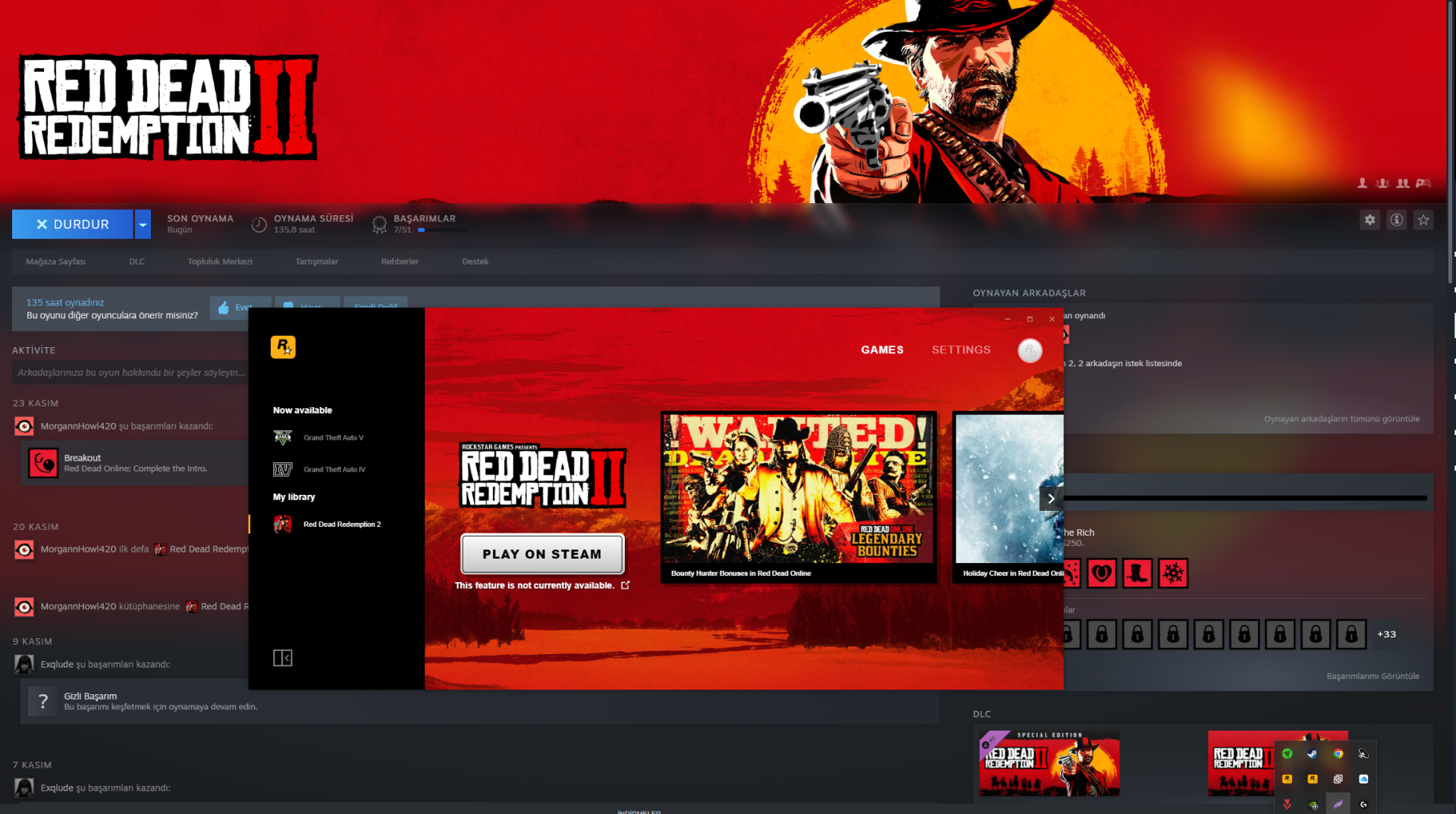Go to the Topluluk Merkezi tab

point(220,261)
